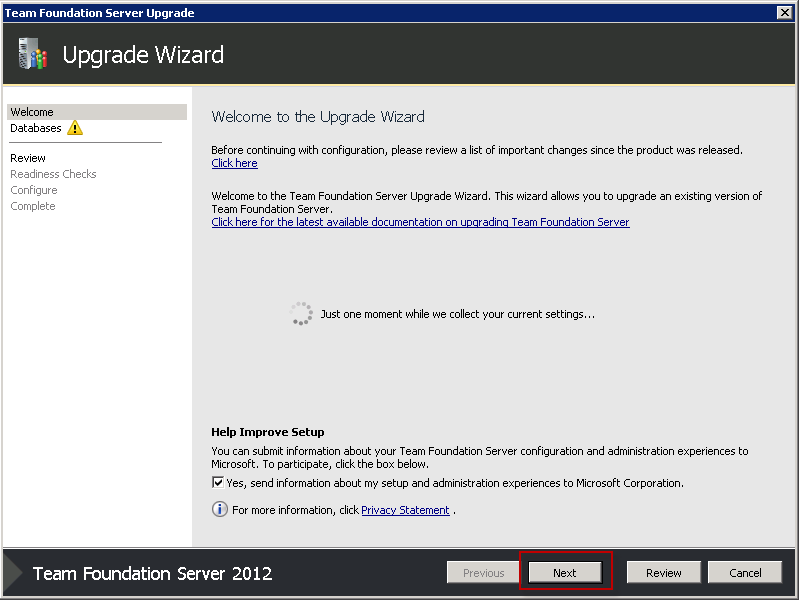
Task: Click the 'Welcome to the Upgrade Wizard' heading
Action: [x=318, y=117]
